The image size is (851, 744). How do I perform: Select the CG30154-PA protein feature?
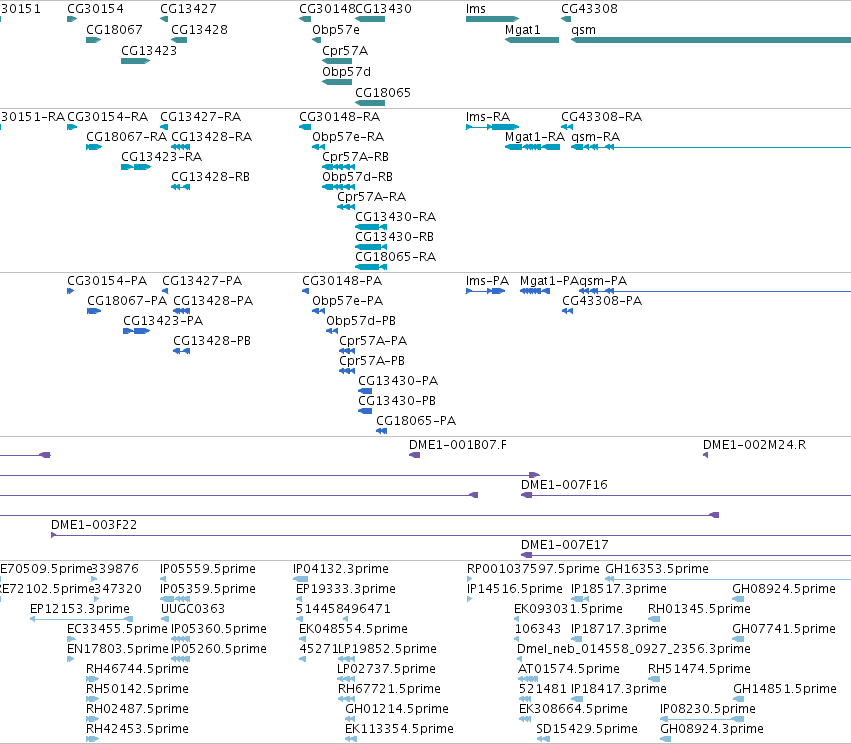coord(71,291)
